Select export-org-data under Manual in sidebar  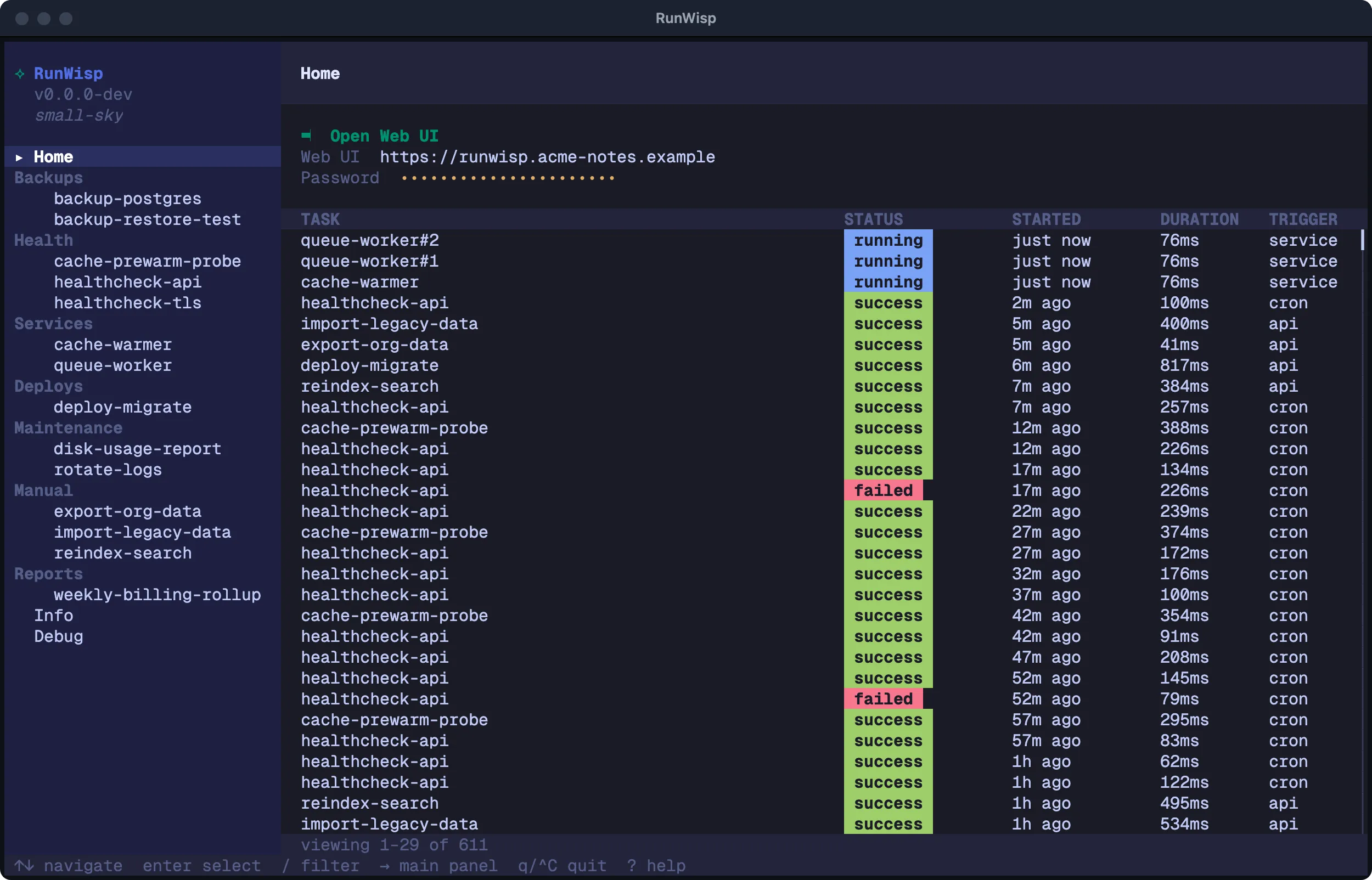127,511
